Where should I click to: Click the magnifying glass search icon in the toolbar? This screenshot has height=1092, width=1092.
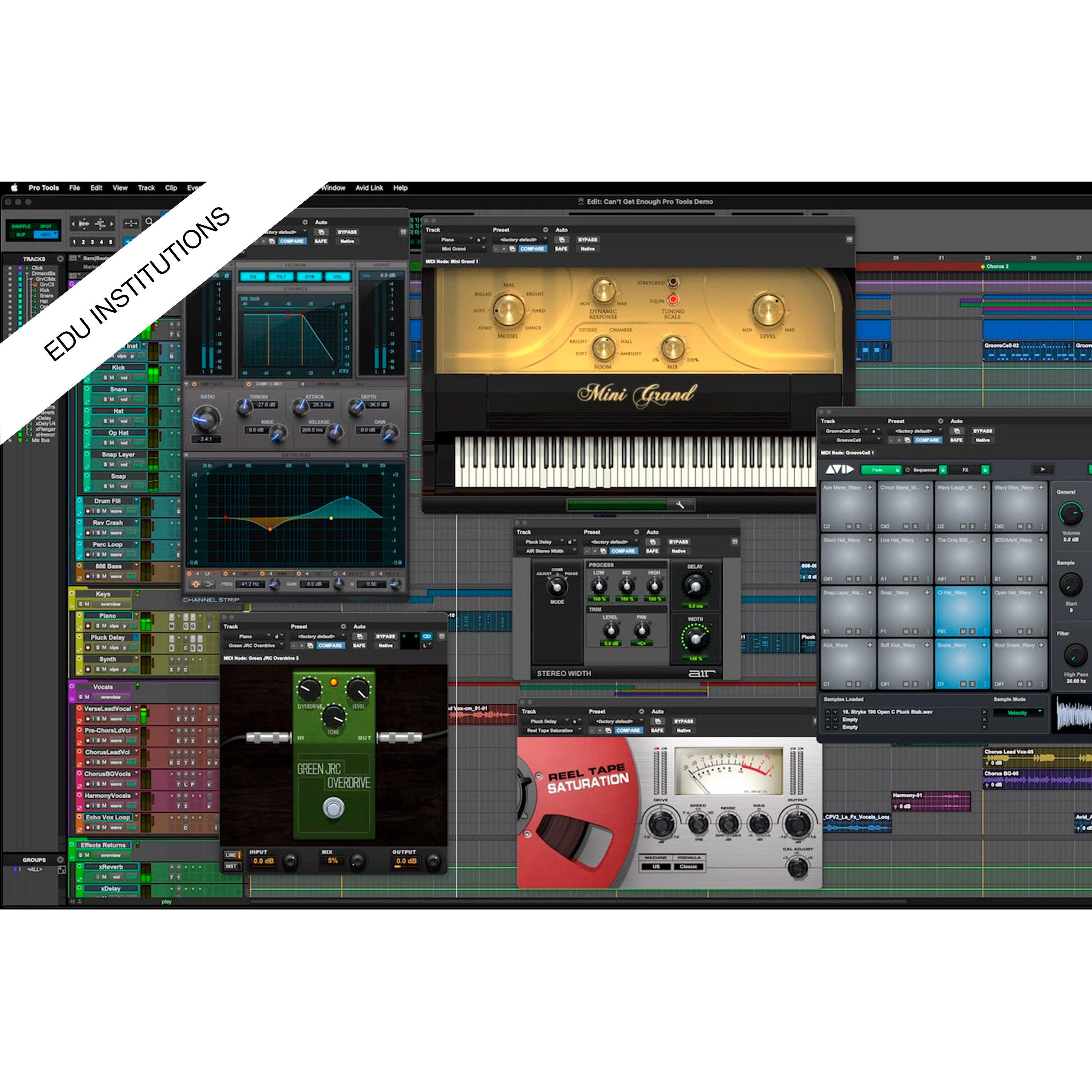pos(149,222)
